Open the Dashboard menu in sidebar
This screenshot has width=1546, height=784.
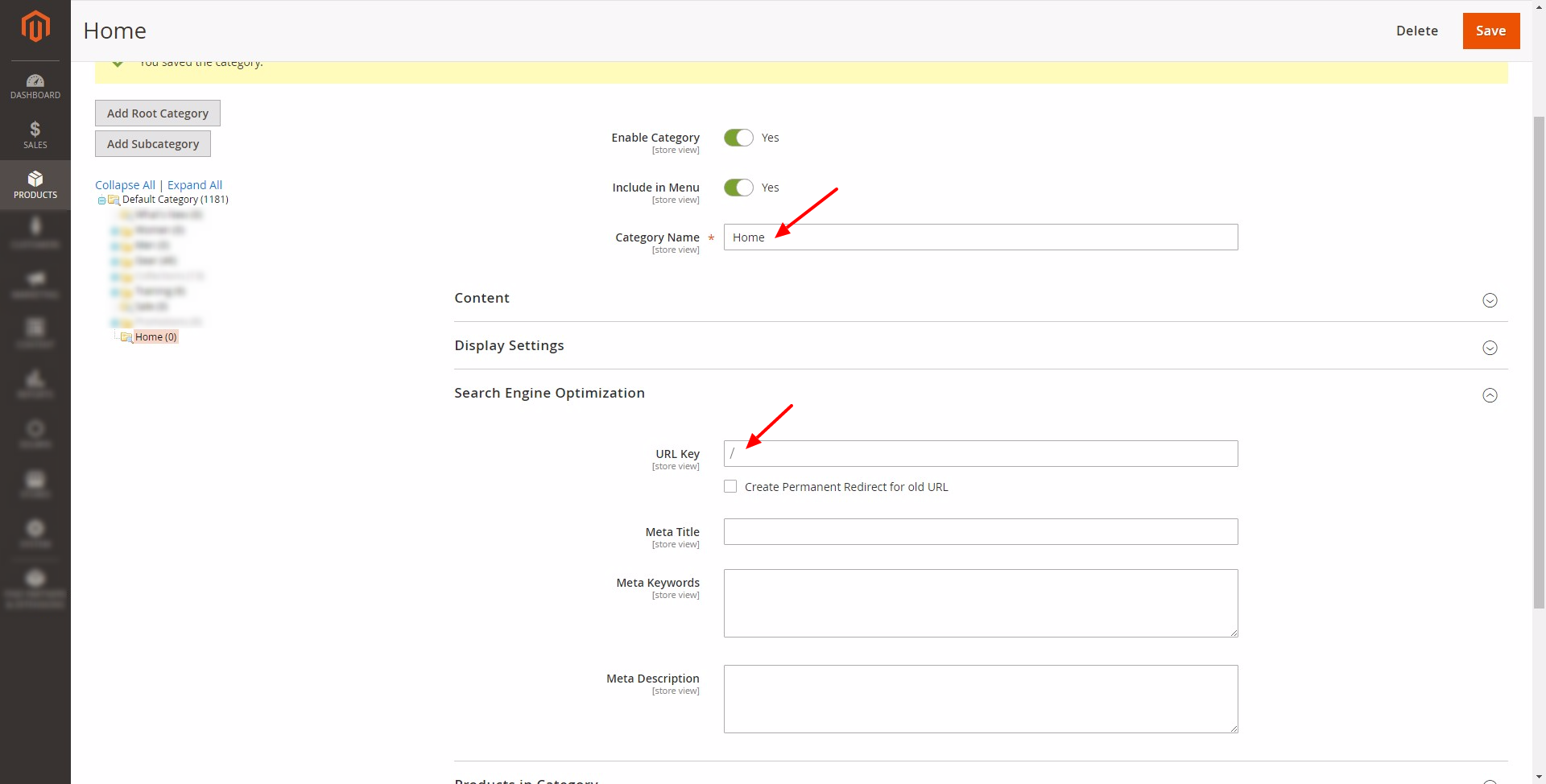click(35, 83)
